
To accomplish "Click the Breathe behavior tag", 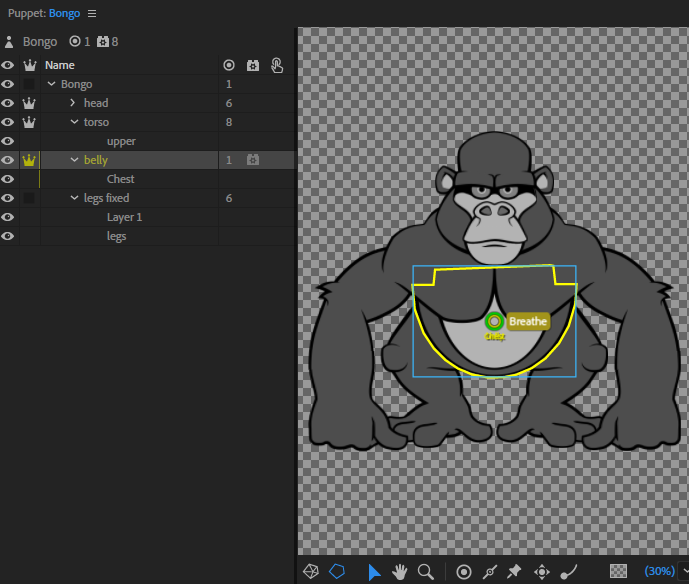I will (x=528, y=321).
